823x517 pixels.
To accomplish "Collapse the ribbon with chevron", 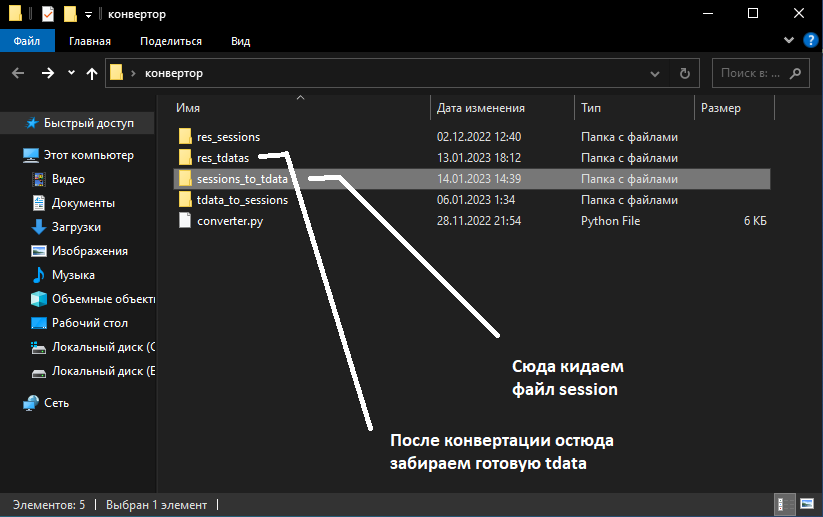I will [x=791, y=40].
